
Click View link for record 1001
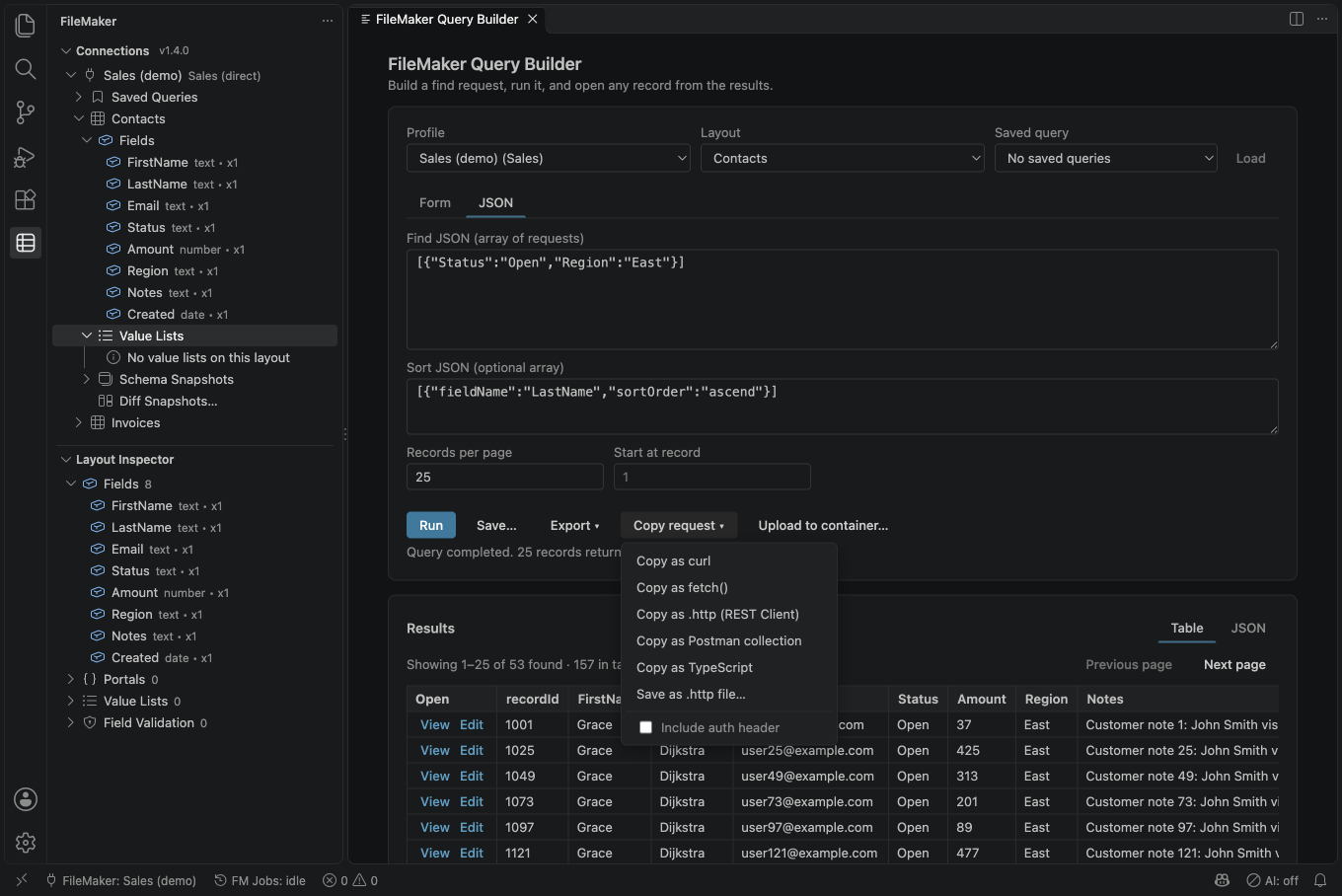coord(435,724)
